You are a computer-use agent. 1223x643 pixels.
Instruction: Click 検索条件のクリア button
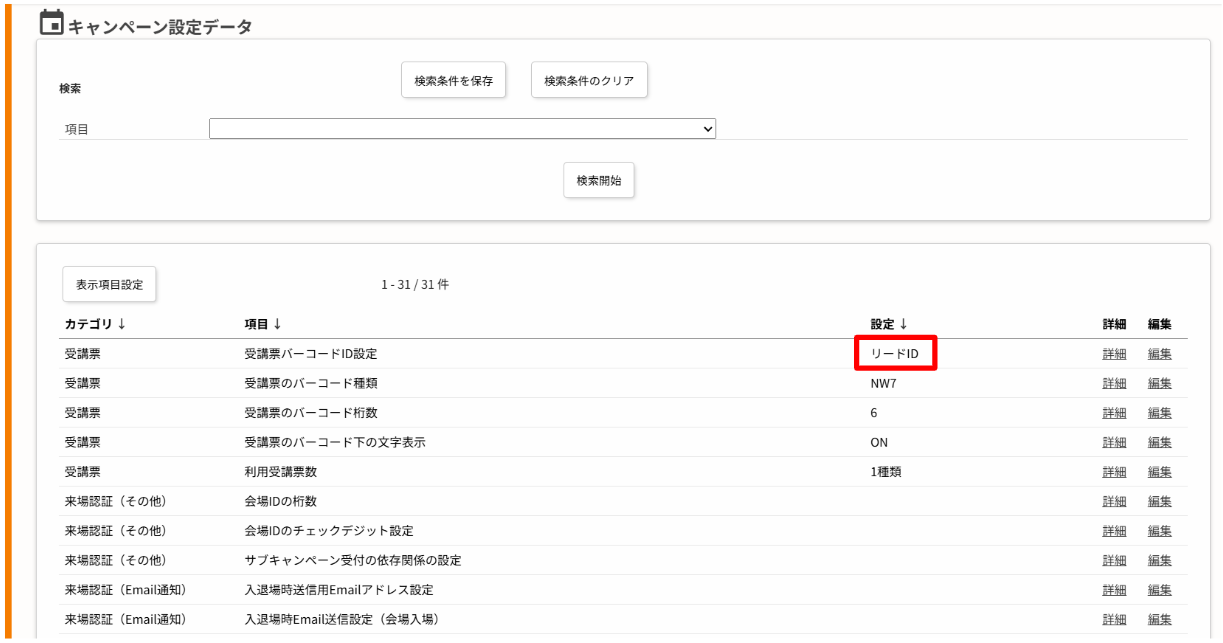589,81
